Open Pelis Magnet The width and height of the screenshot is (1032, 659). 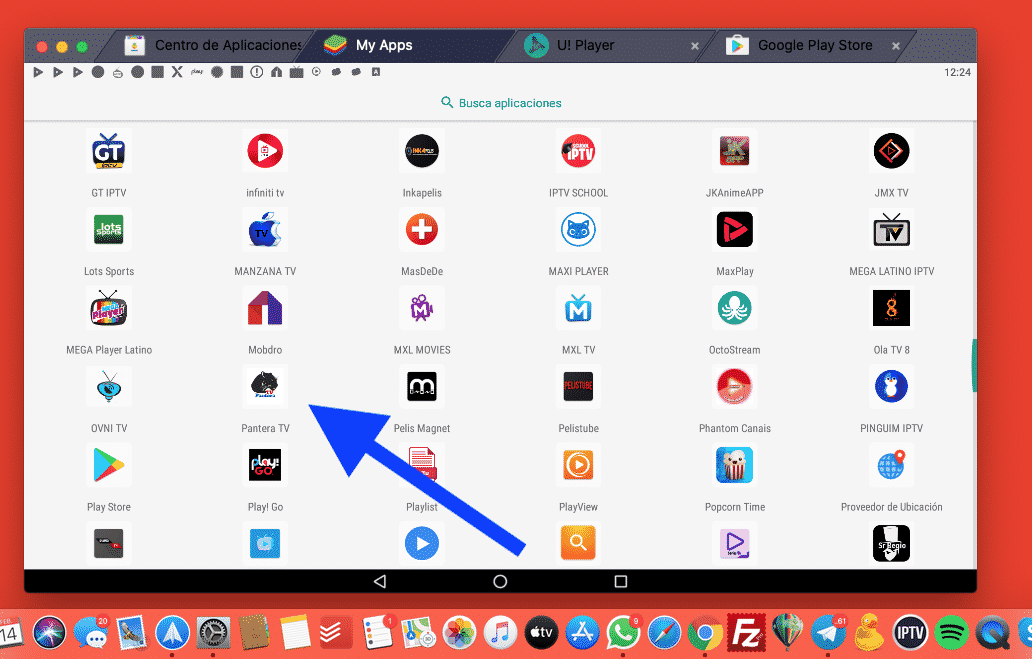tap(421, 387)
